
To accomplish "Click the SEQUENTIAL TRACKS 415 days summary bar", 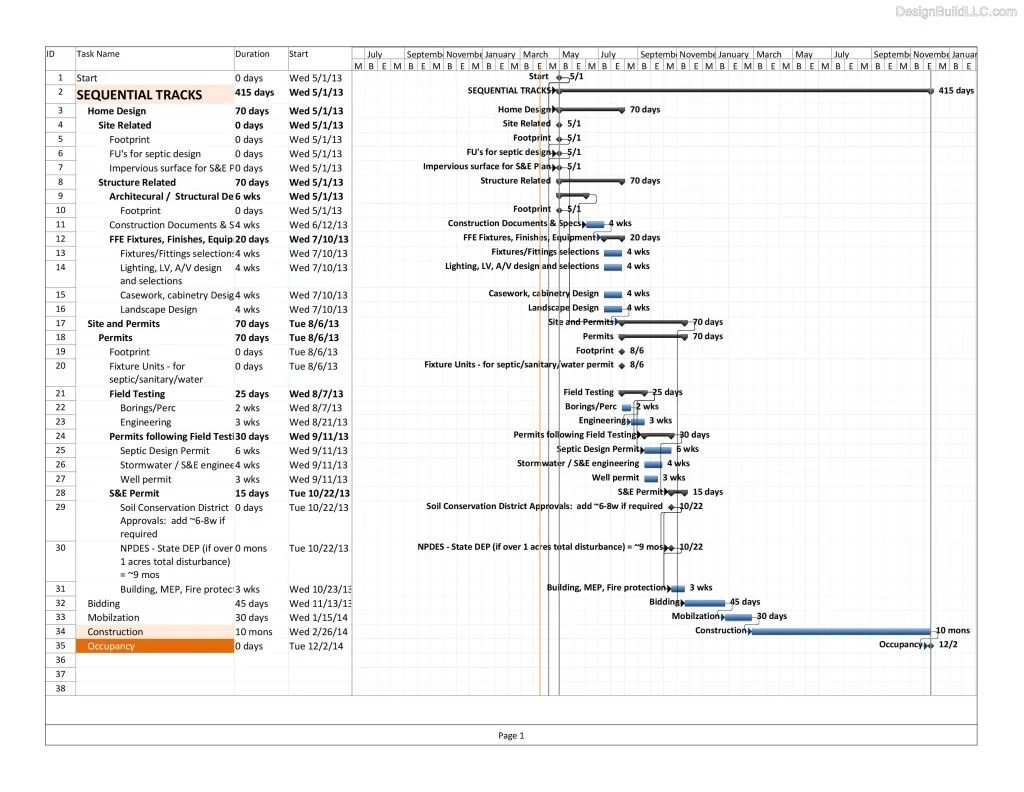I will [744, 91].
